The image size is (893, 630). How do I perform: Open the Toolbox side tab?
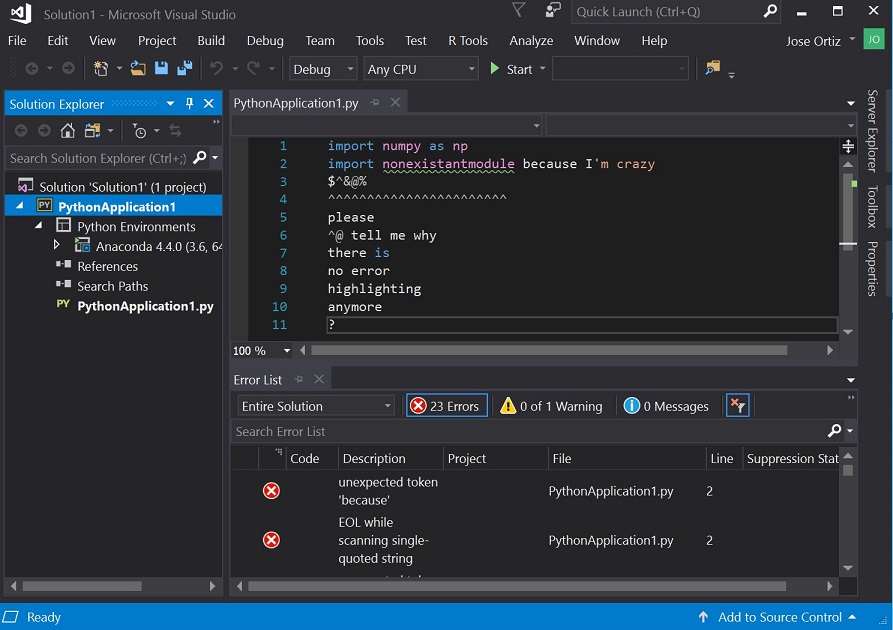point(872,206)
